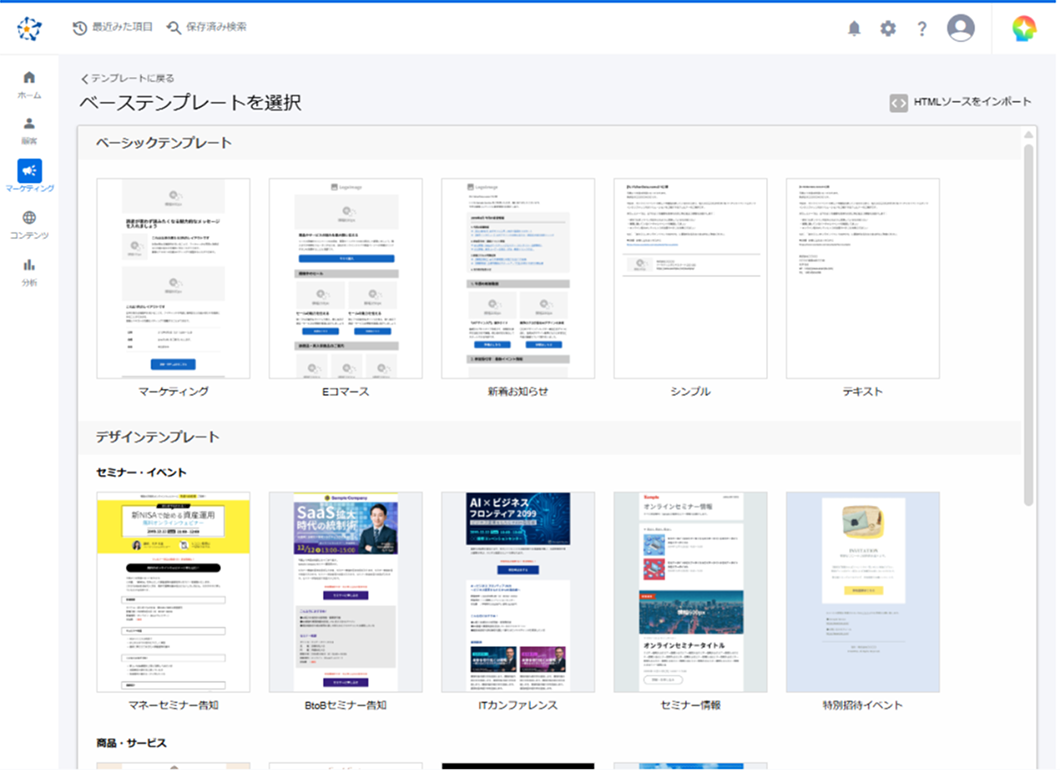This screenshot has width=1060, height=770.
Task: Click the help question mark icon
Action: [921, 28]
